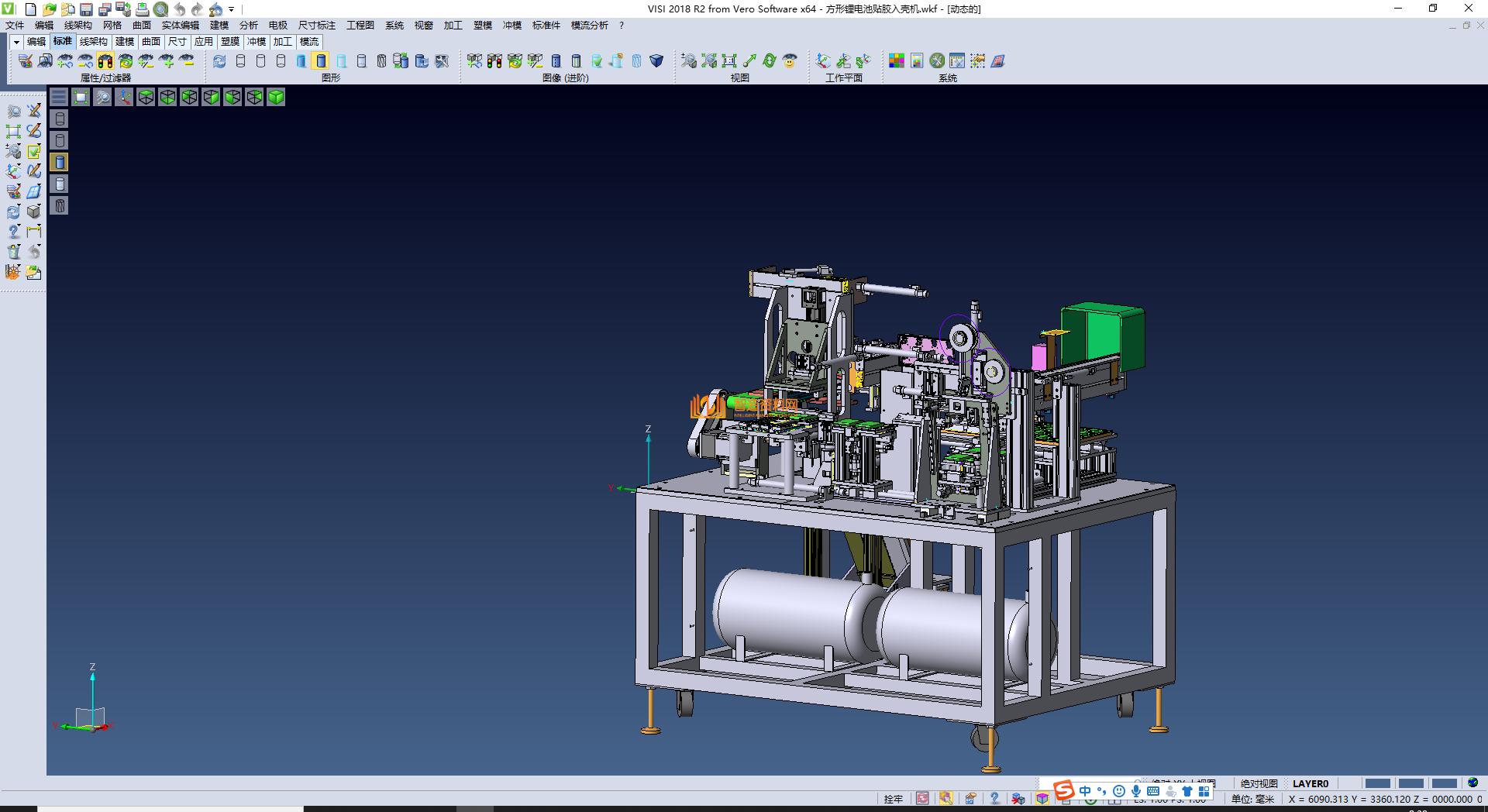This screenshot has width=1488, height=812.
Task: Click the save file icon
Action: point(87,9)
